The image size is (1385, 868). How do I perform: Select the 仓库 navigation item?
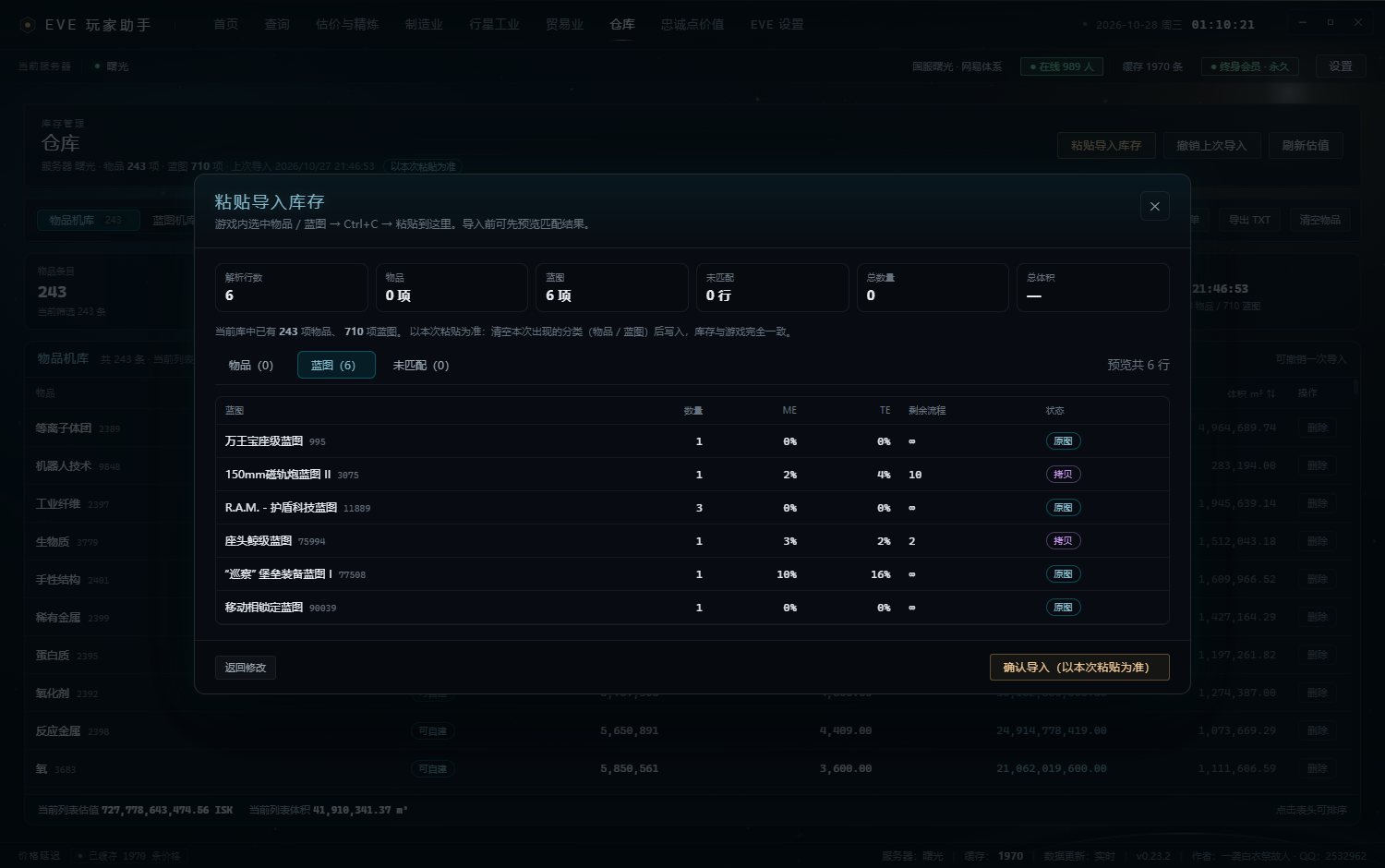point(622,25)
